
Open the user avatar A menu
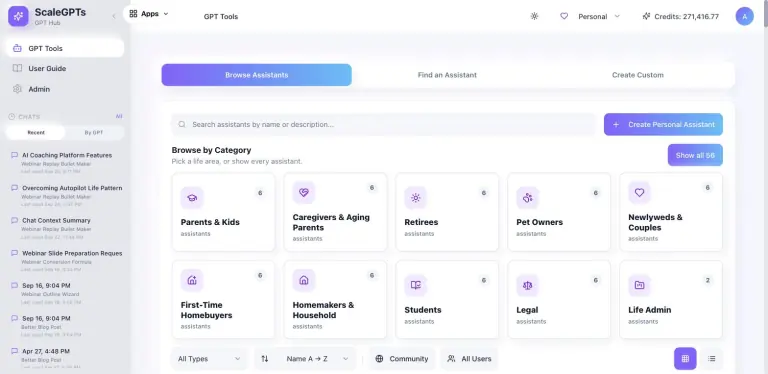(x=744, y=16)
